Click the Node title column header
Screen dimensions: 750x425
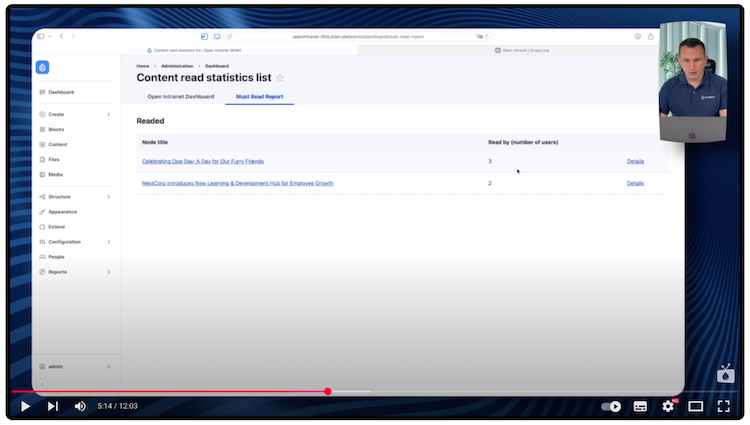(x=154, y=142)
